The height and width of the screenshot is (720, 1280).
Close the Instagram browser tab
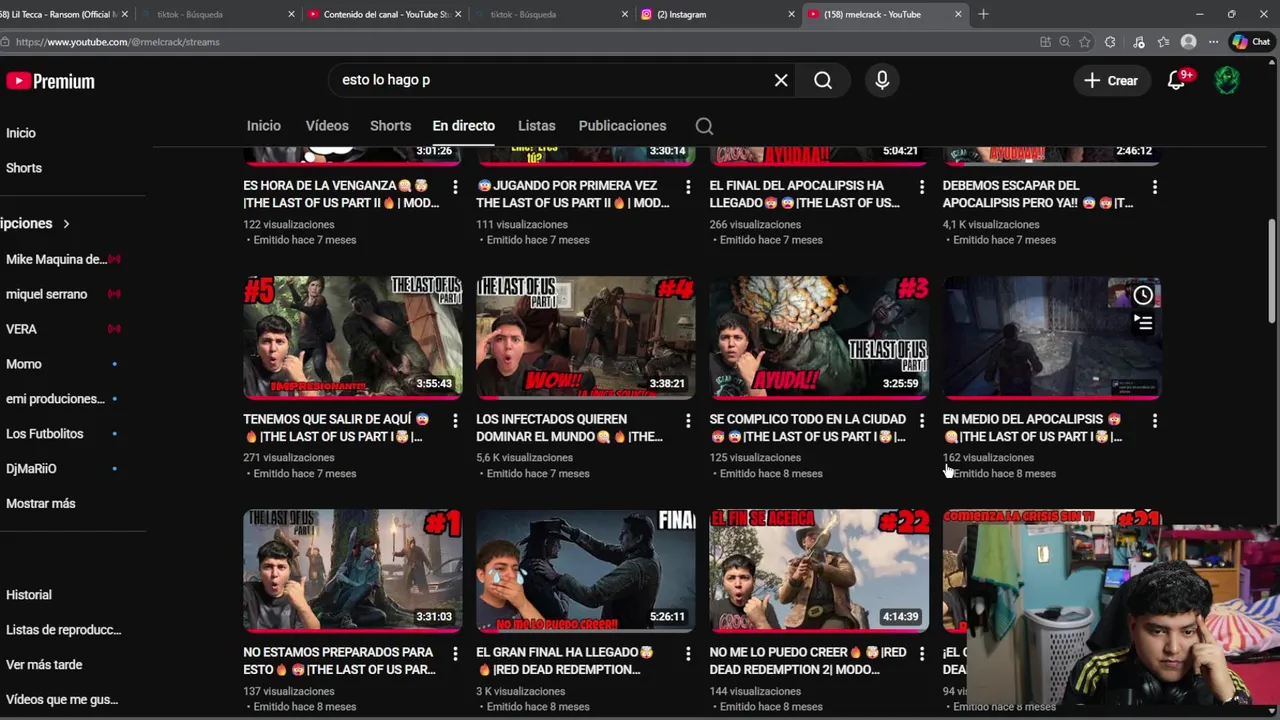click(791, 14)
